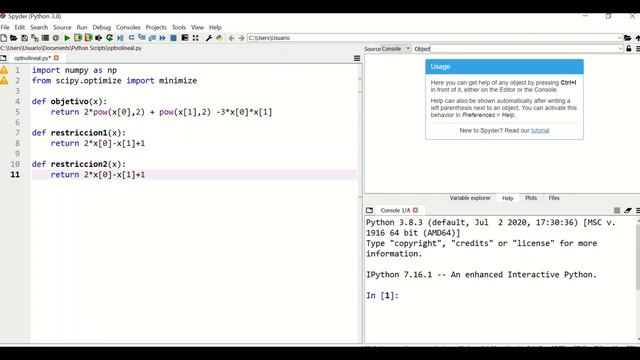Viewport: 640px width, 360px height.
Task: Click the Debug file icon
Action: tap(120, 38)
